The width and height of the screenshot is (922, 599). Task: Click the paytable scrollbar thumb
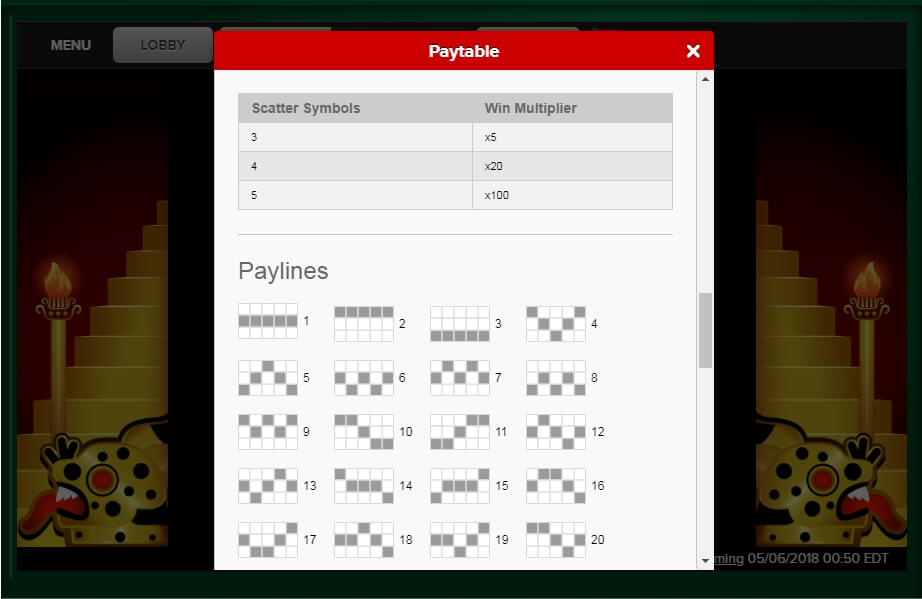point(706,330)
